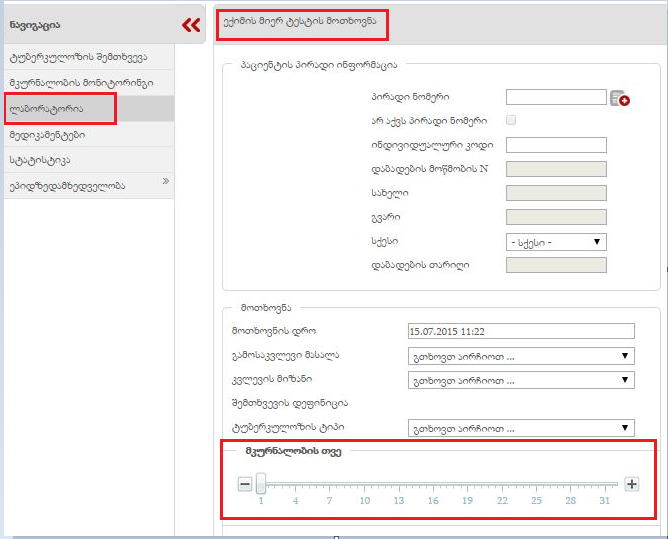This screenshot has height=539, width=668.
Task: Click the minus button on treatment month slider
Action: [x=245, y=484]
